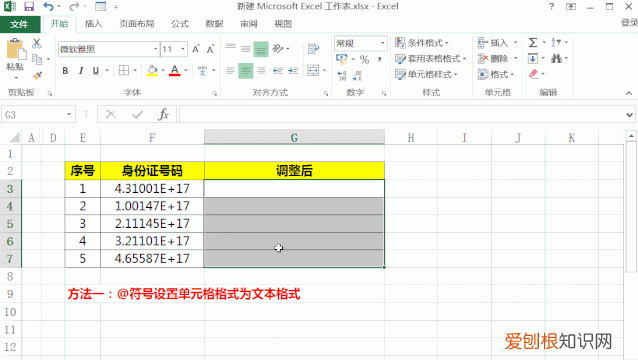This screenshot has height=360, width=638.
Task: Select column G header
Action: (294, 137)
